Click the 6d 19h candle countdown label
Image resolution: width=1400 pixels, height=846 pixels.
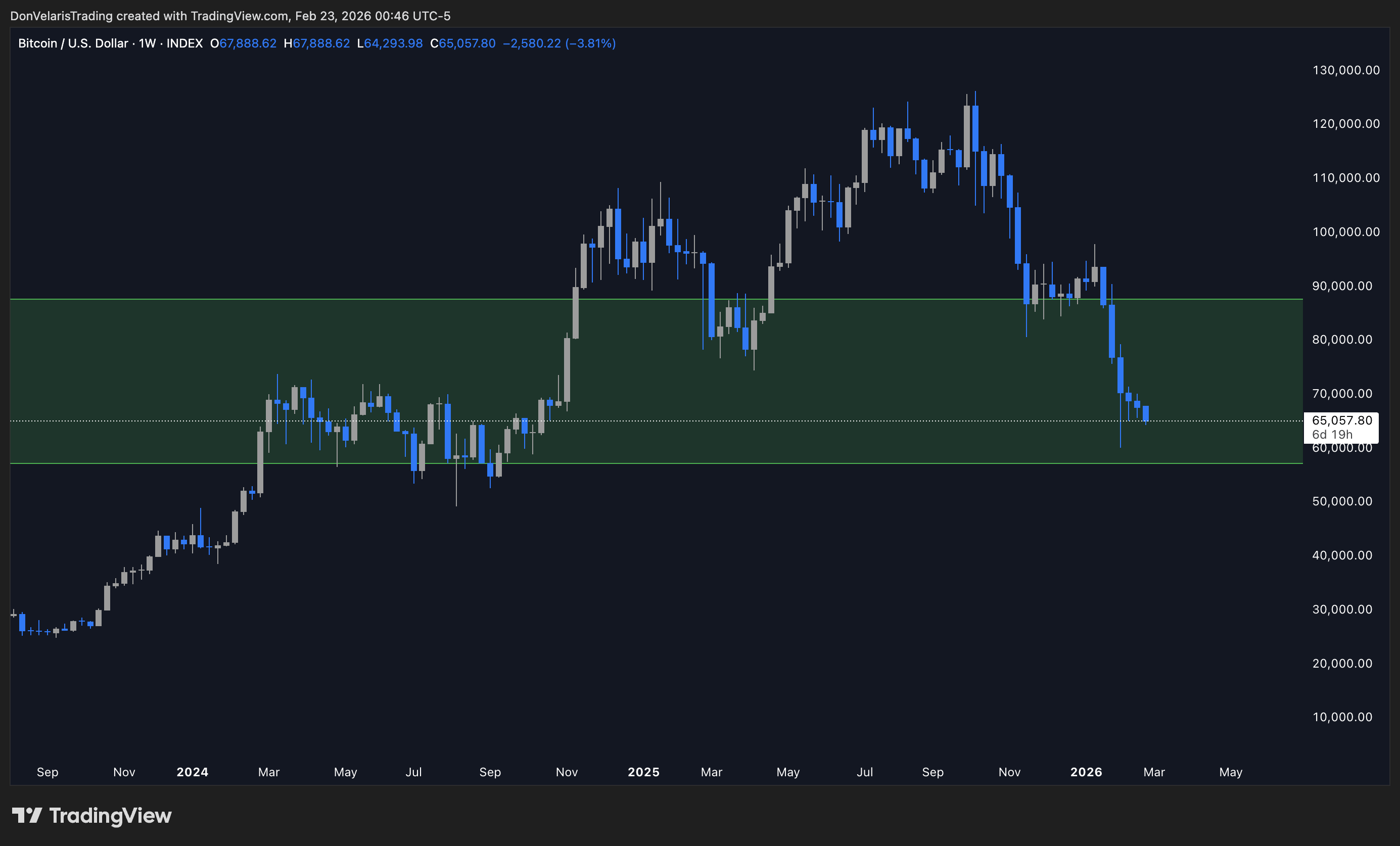tap(1332, 435)
